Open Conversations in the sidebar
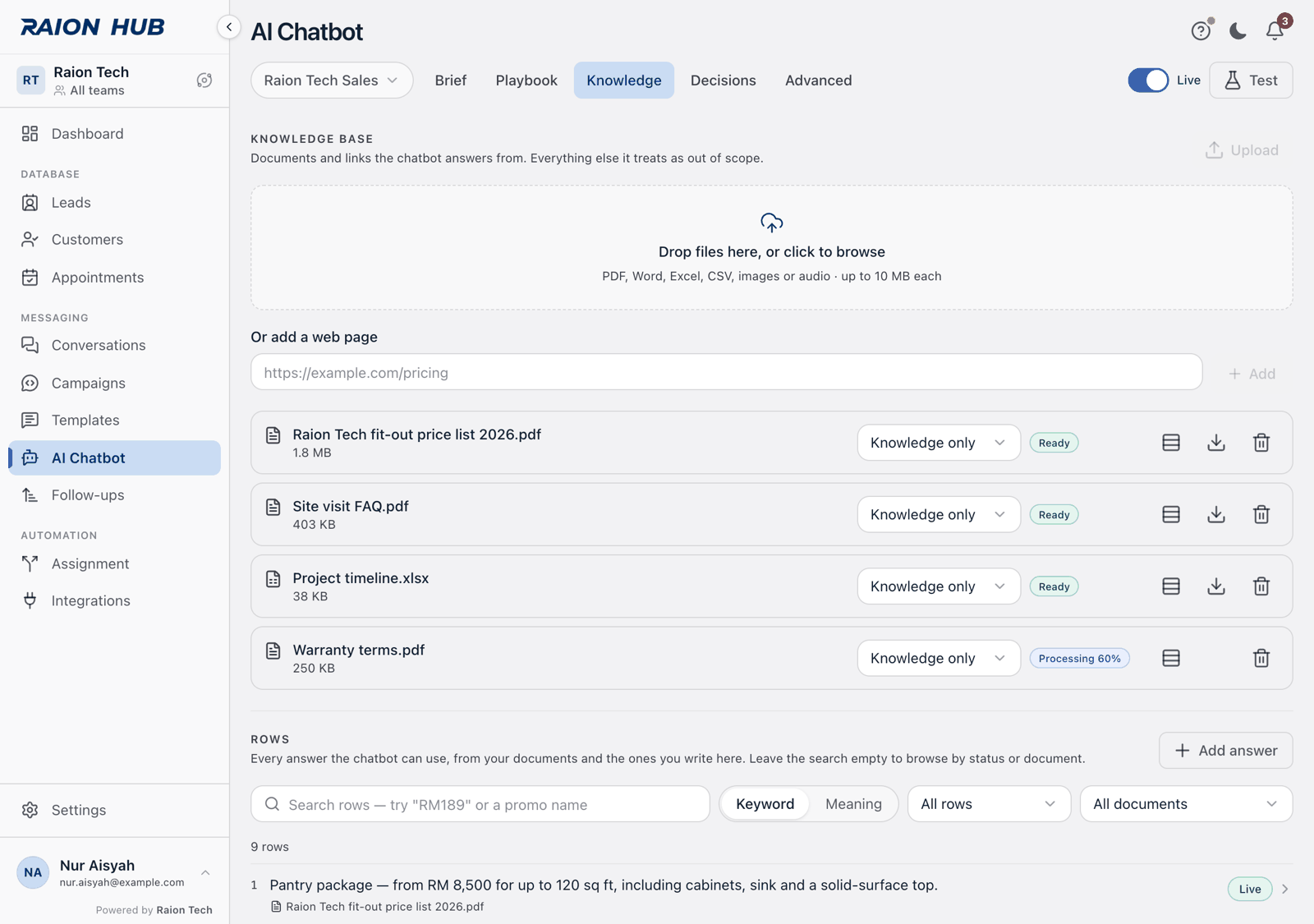This screenshot has width=1314, height=924. click(114, 345)
